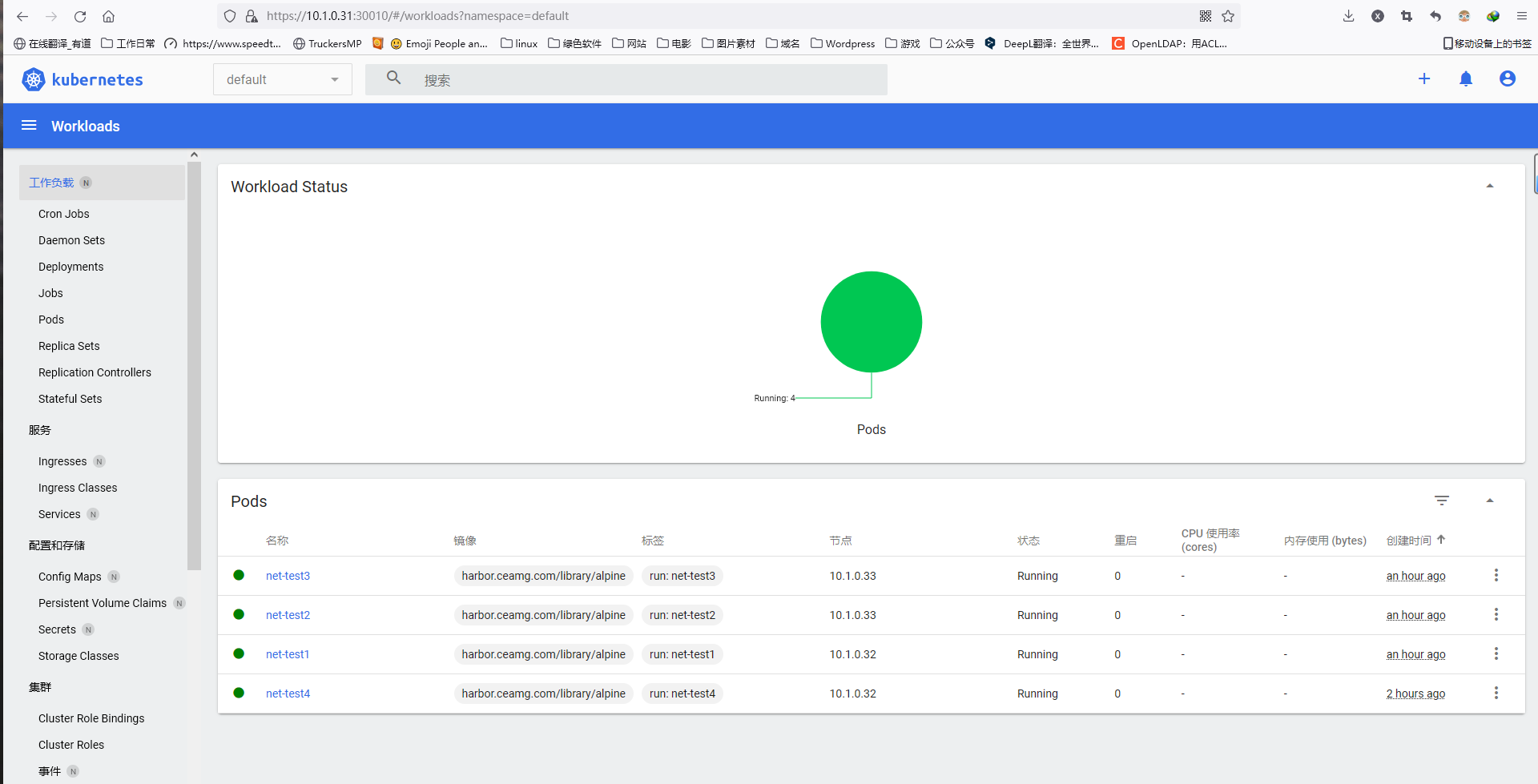Open browser downloads icon
Image resolution: width=1538 pixels, height=784 pixels.
tap(1349, 16)
